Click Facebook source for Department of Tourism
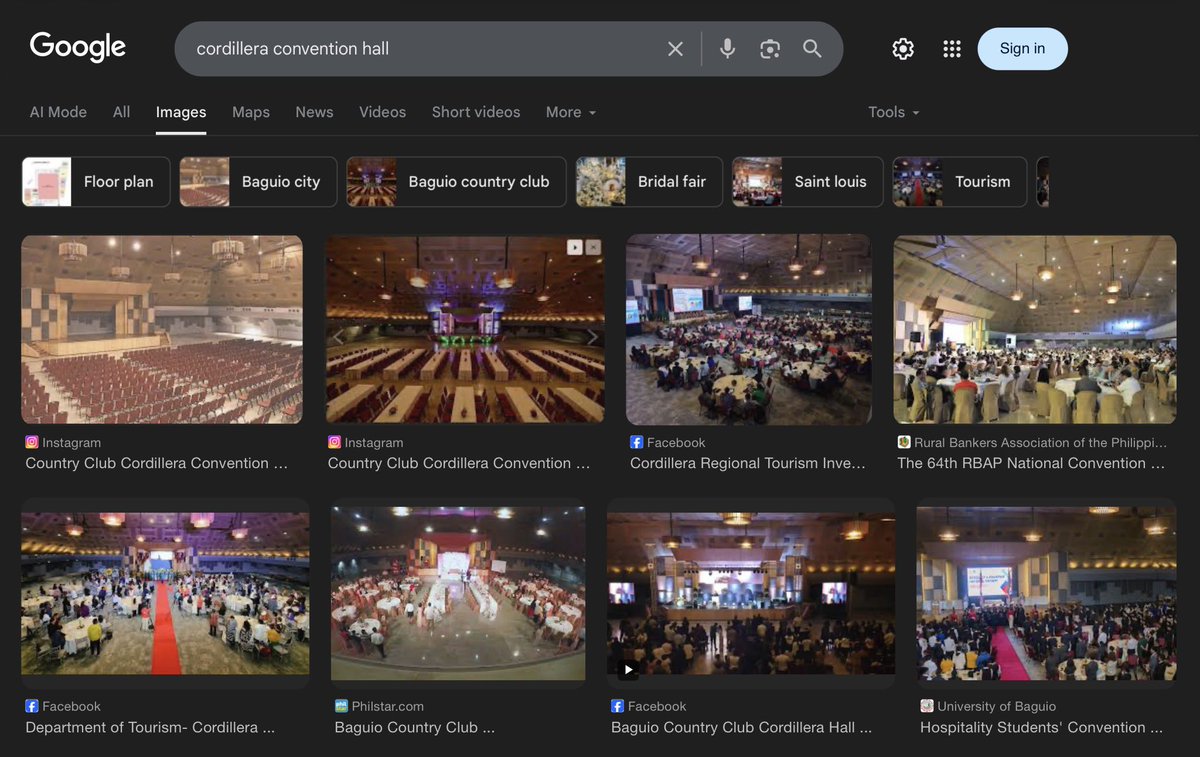 [x=63, y=706]
